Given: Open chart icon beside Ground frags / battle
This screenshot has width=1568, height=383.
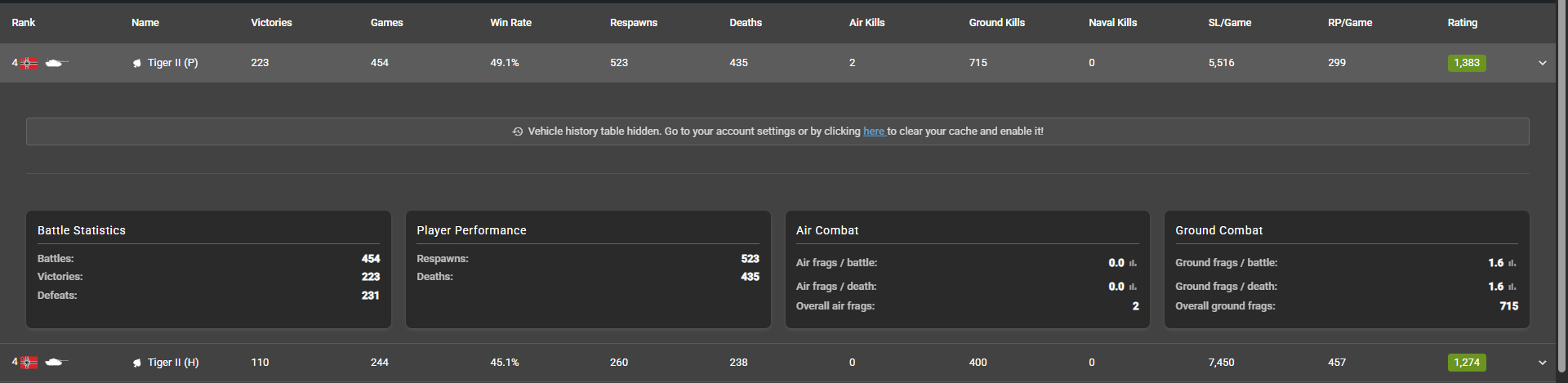Looking at the screenshot, I should tap(1512, 263).
